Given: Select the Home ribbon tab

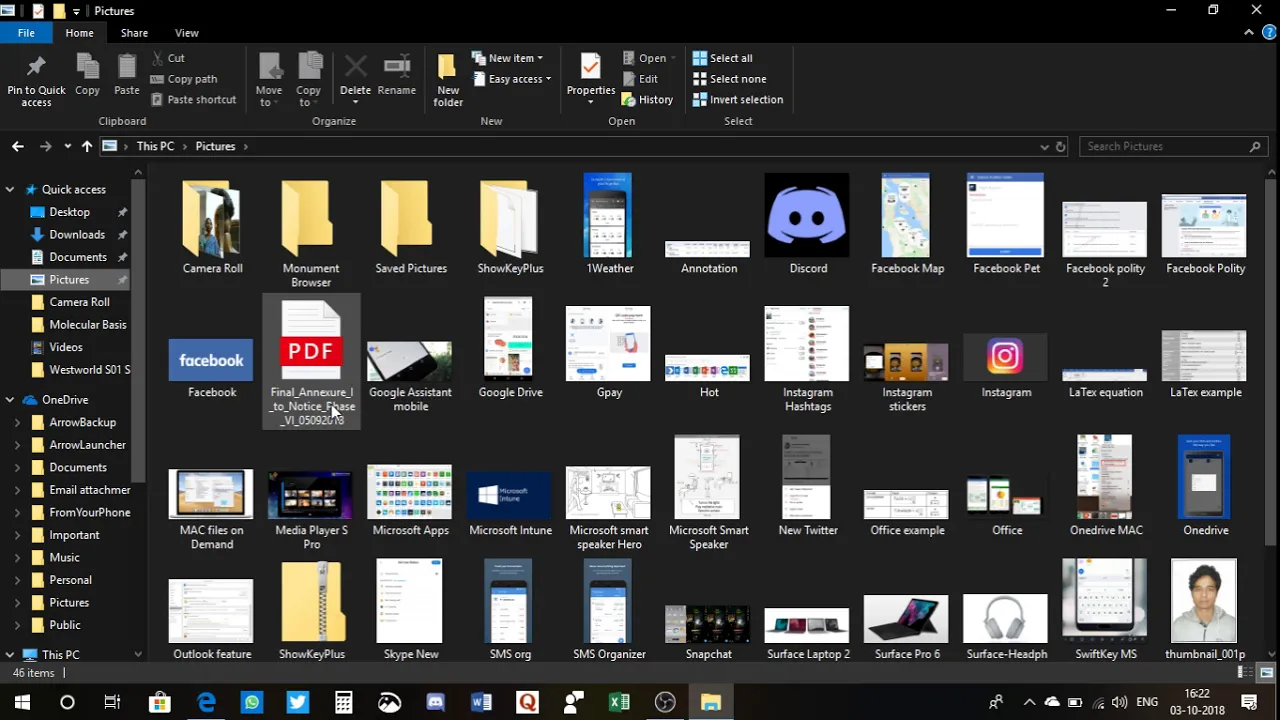Looking at the screenshot, I should click(x=79, y=33).
